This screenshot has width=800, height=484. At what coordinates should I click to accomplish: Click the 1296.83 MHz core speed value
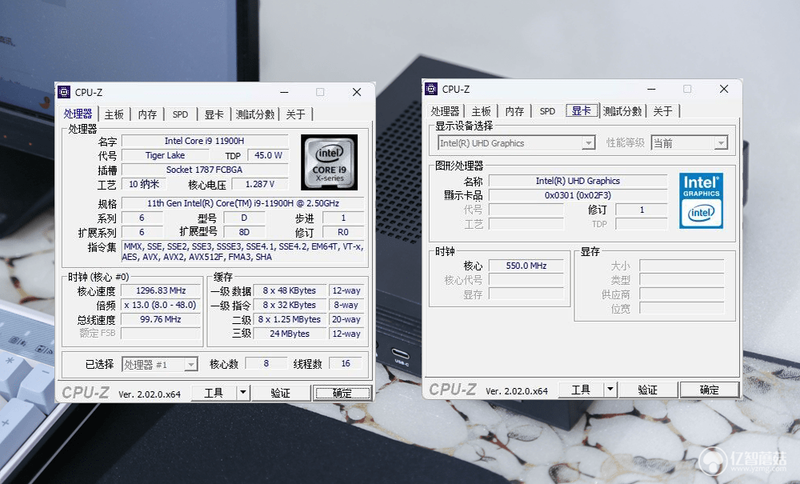(x=161, y=291)
